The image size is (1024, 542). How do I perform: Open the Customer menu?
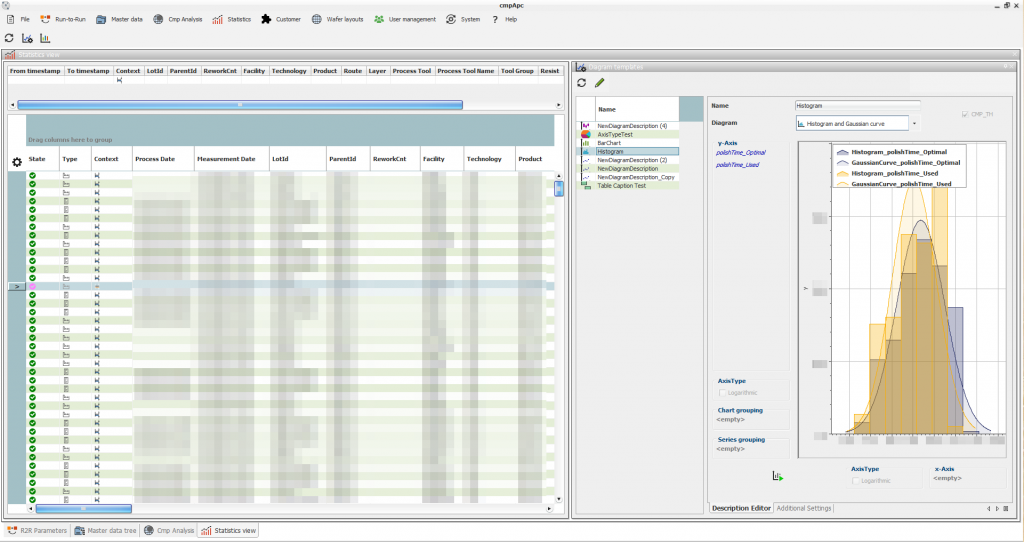281,19
